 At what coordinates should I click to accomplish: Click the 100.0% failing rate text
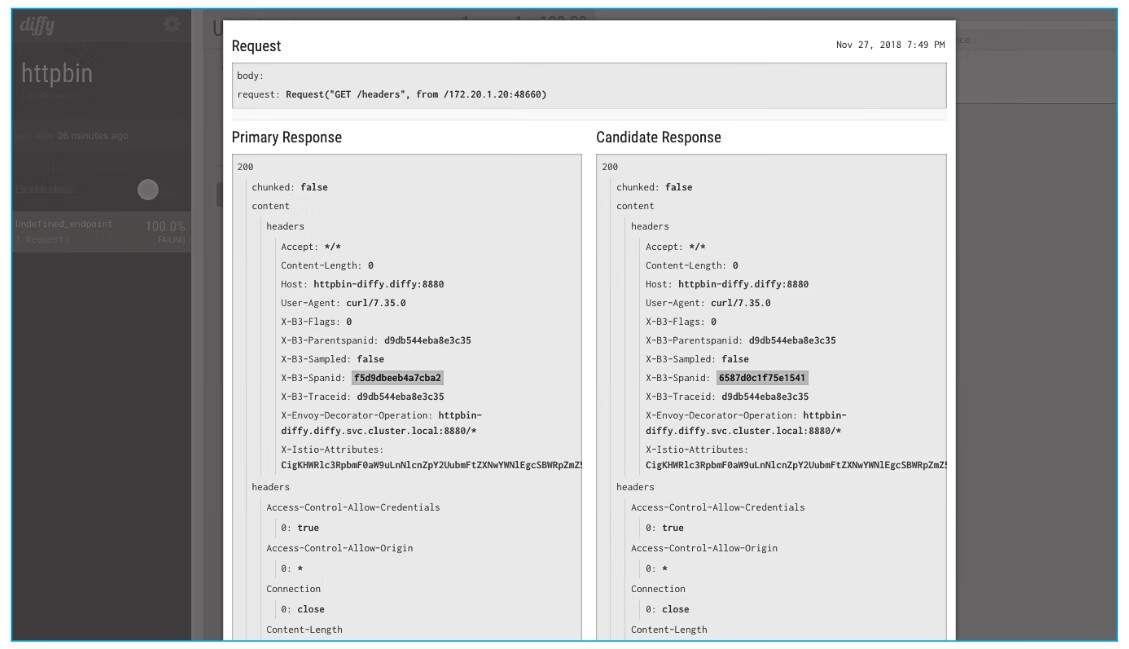[x=165, y=226]
